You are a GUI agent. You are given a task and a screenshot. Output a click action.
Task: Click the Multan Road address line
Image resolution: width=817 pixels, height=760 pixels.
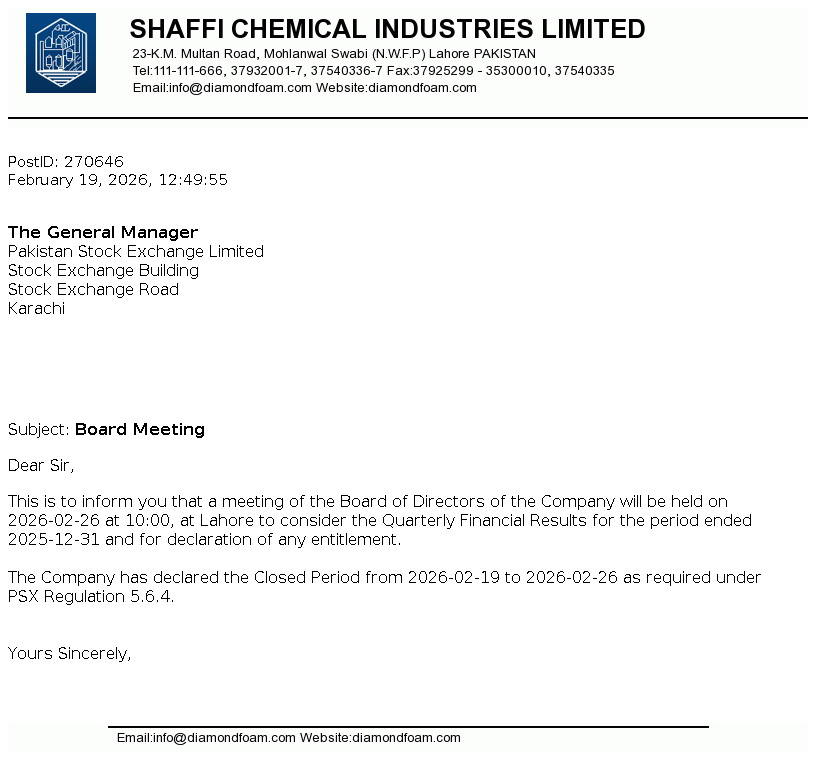coord(334,53)
